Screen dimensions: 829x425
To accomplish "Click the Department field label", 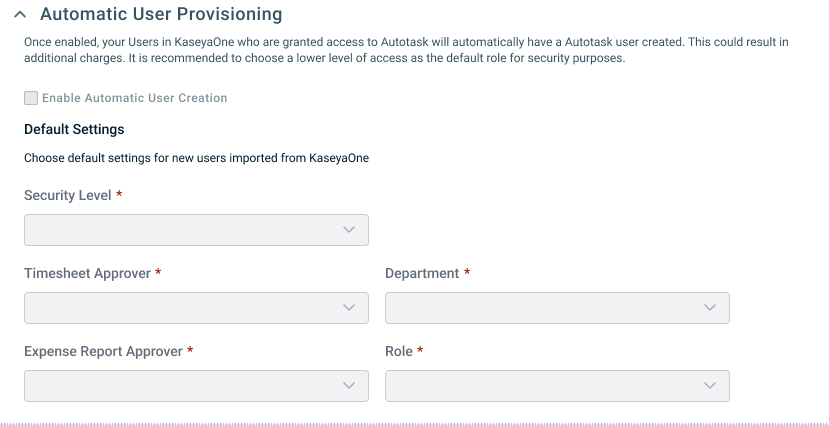I will click(x=422, y=273).
